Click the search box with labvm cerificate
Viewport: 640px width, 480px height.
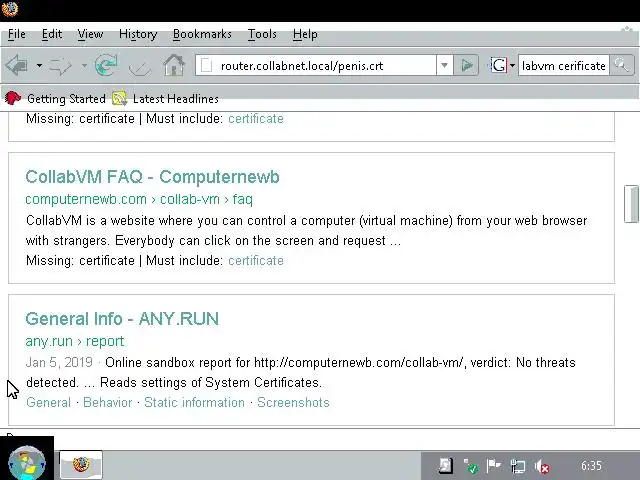pyautogui.click(x=564, y=66)
